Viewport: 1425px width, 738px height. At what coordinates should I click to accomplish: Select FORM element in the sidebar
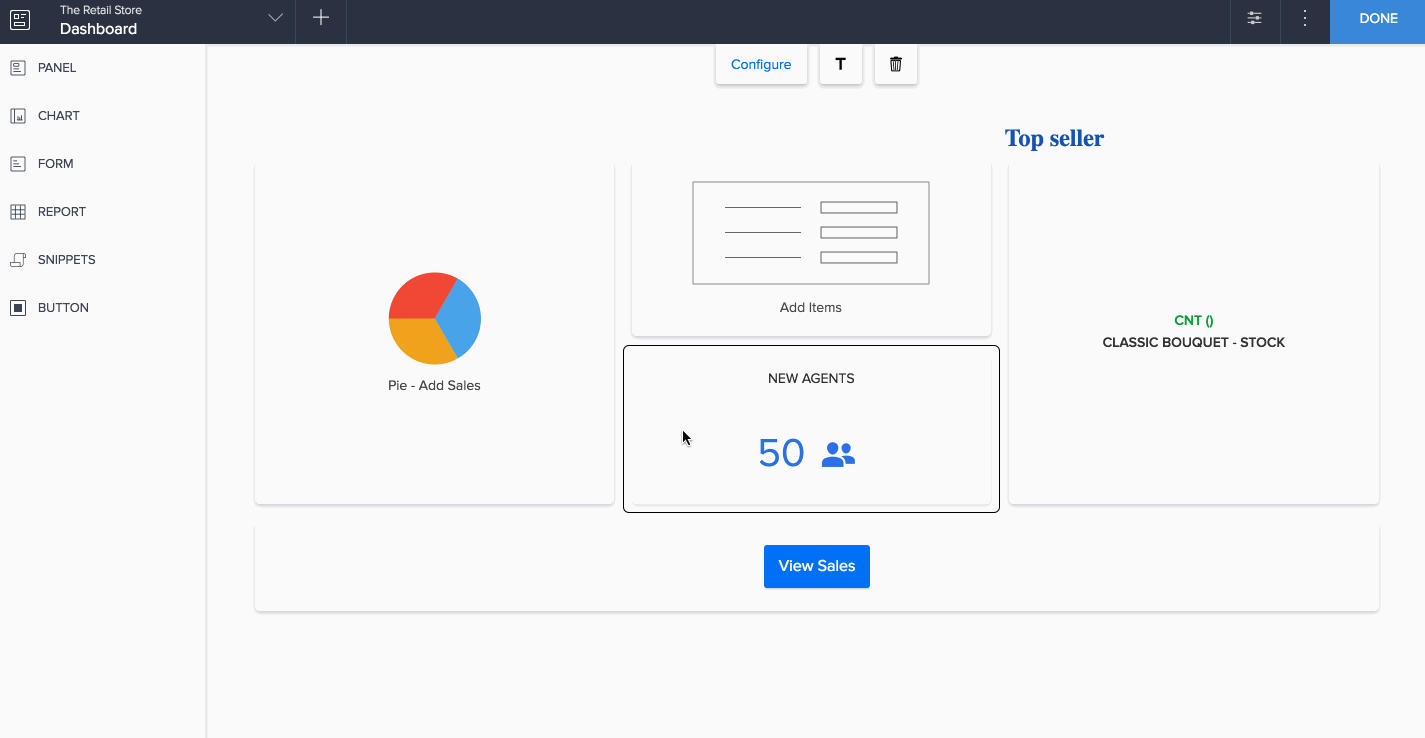pos(55,164)
